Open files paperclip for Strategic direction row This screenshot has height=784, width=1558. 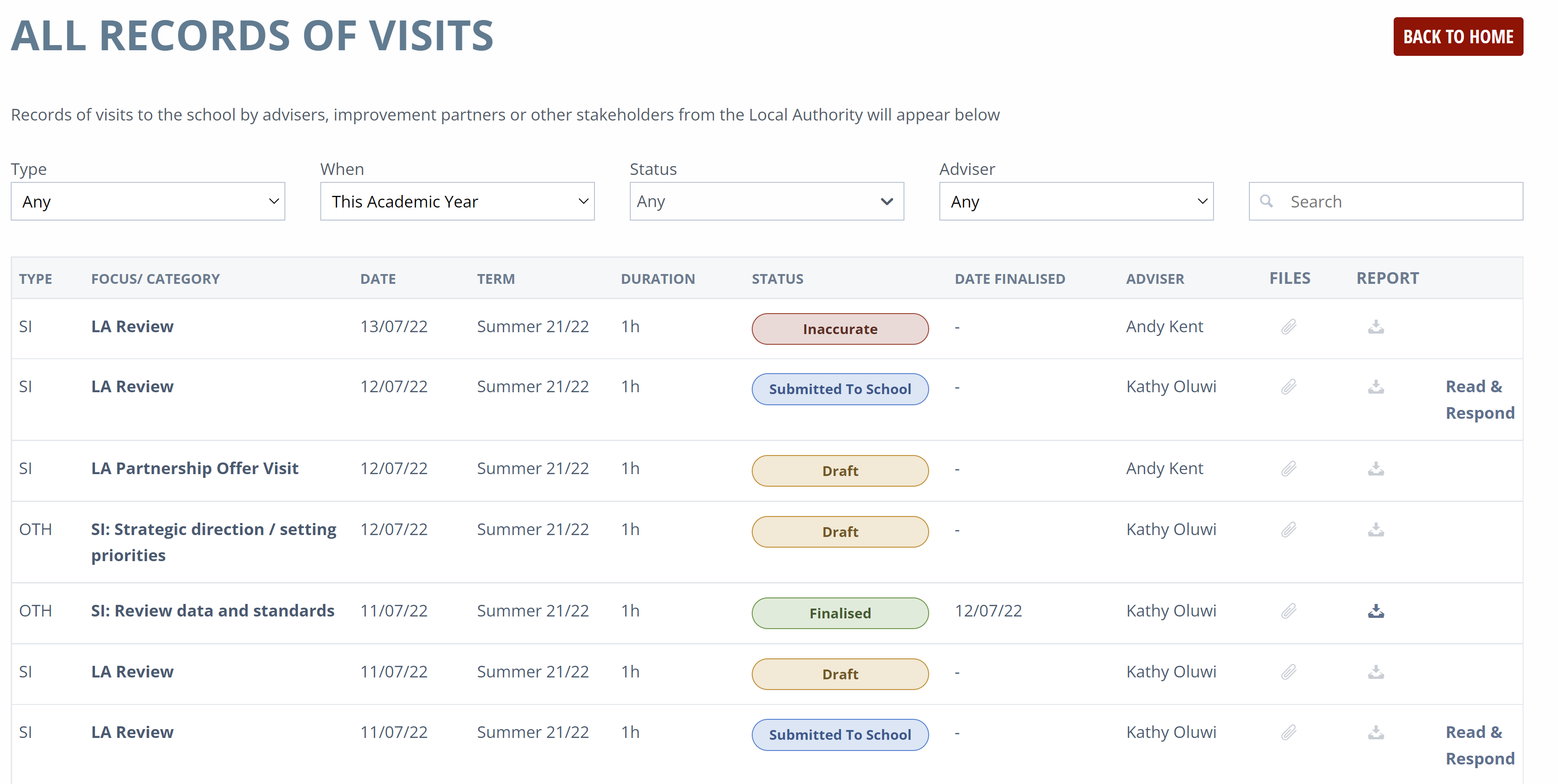pyautogui.click(x=1288, y=530)
